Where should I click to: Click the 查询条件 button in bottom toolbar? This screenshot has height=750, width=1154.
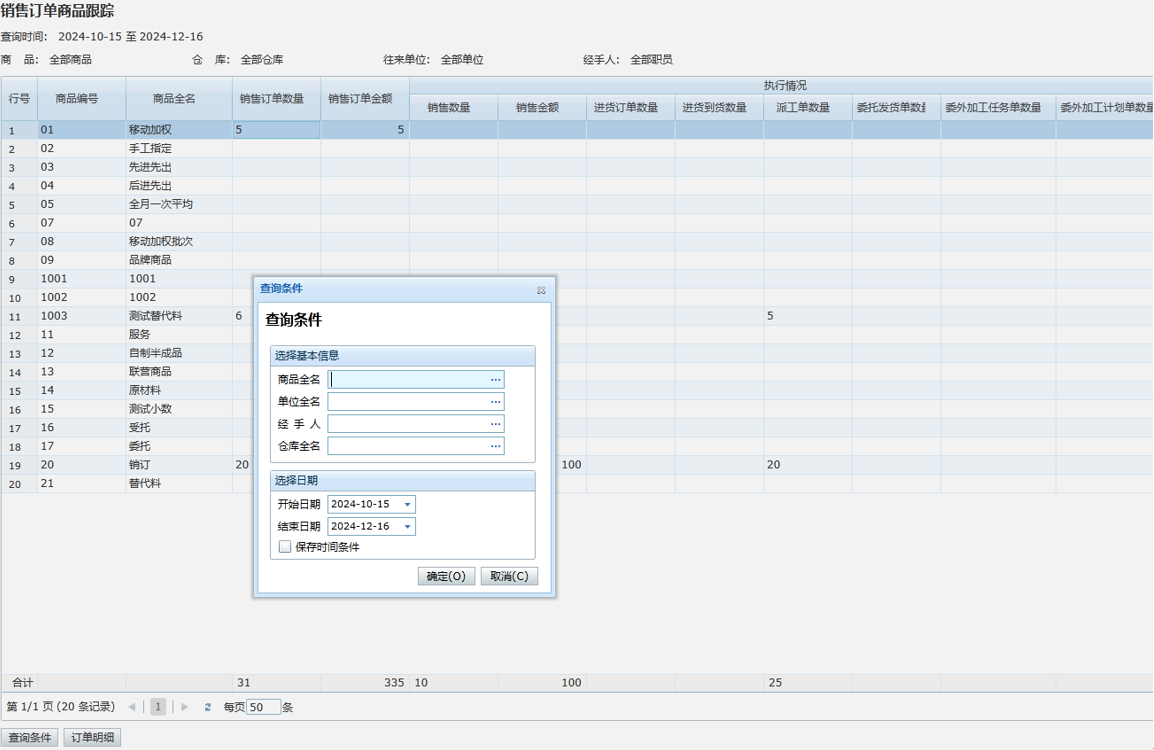(30, 738)
